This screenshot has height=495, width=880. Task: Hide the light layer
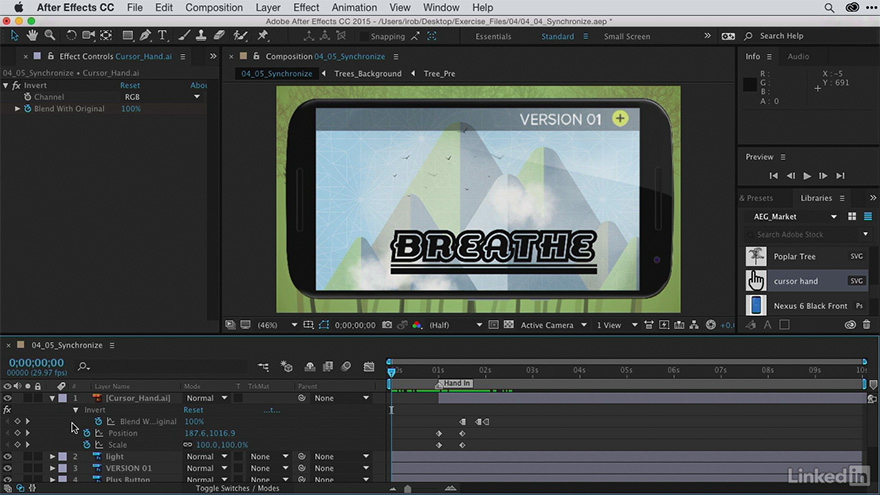[7, 457]
